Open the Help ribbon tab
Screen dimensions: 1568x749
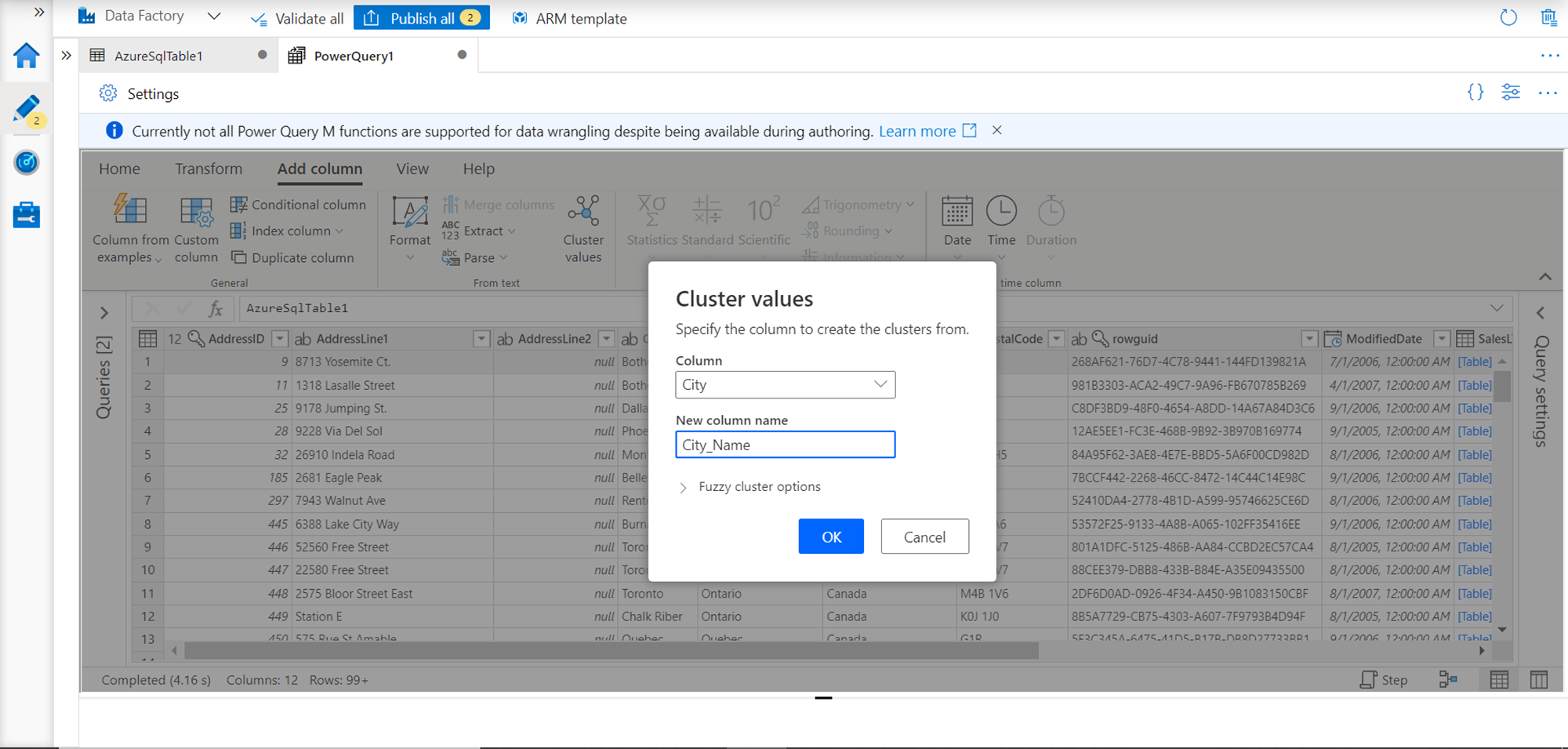478,169
